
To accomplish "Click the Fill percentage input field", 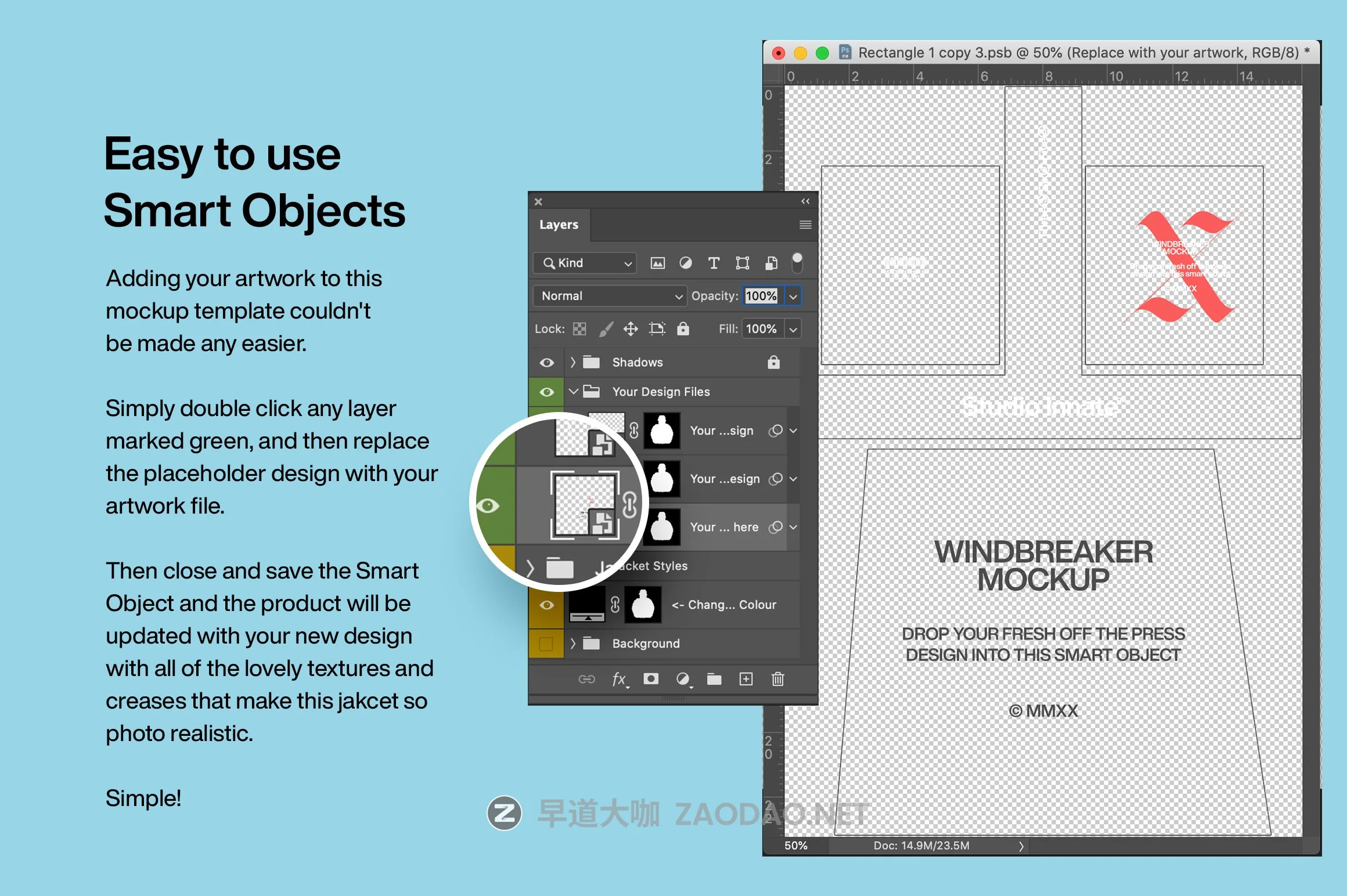I will click(x=762, y=329).
